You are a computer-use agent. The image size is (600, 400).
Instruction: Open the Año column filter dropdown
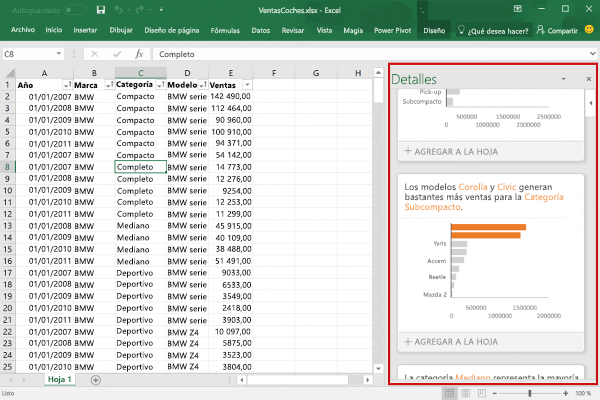point(68,85)
